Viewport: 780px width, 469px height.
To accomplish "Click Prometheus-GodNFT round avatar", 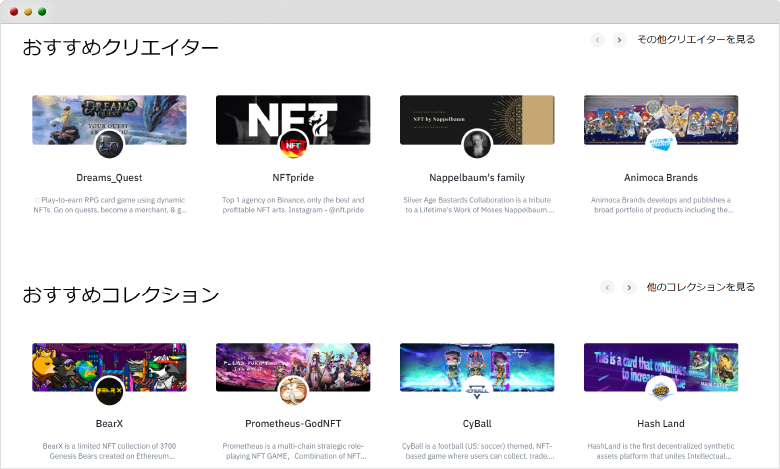I will [293, 391].
